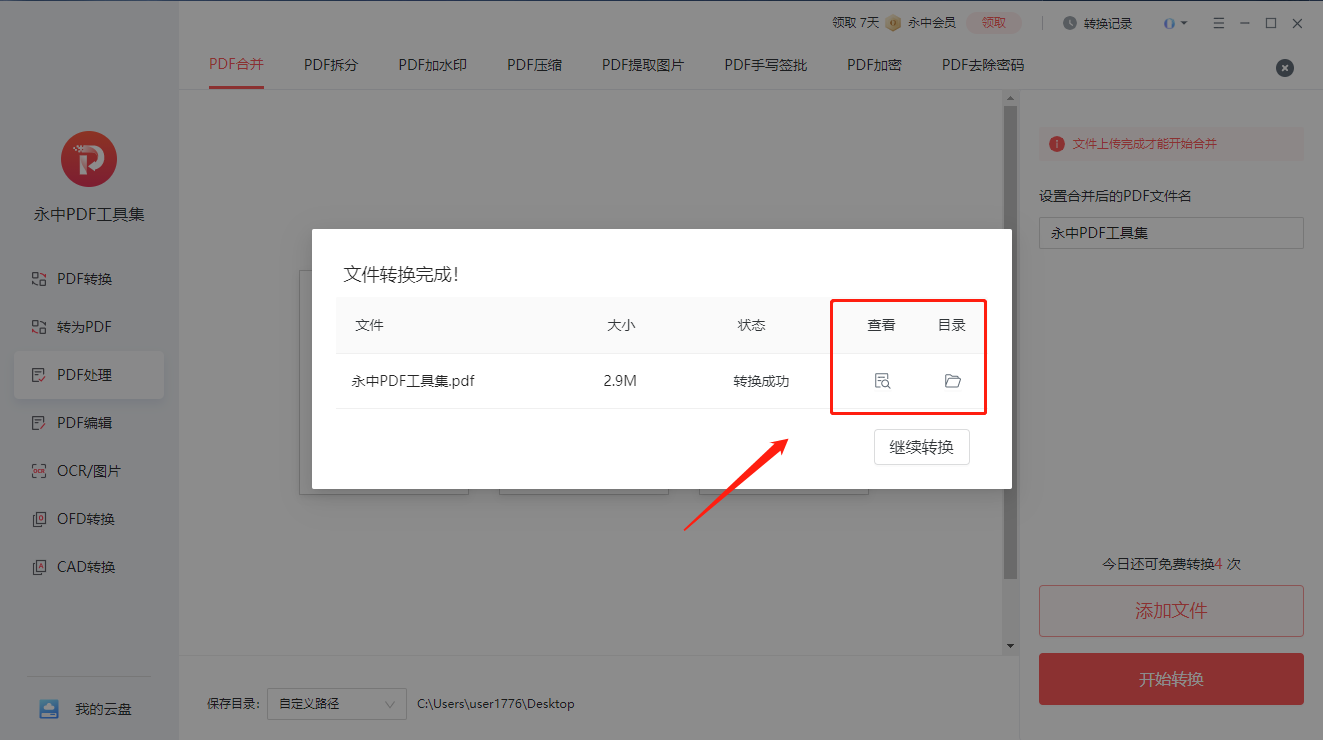This screenshot has height=740, width=1323.
Task: Click the 文件转换完成! dialog title
Action: coord(401,274)
